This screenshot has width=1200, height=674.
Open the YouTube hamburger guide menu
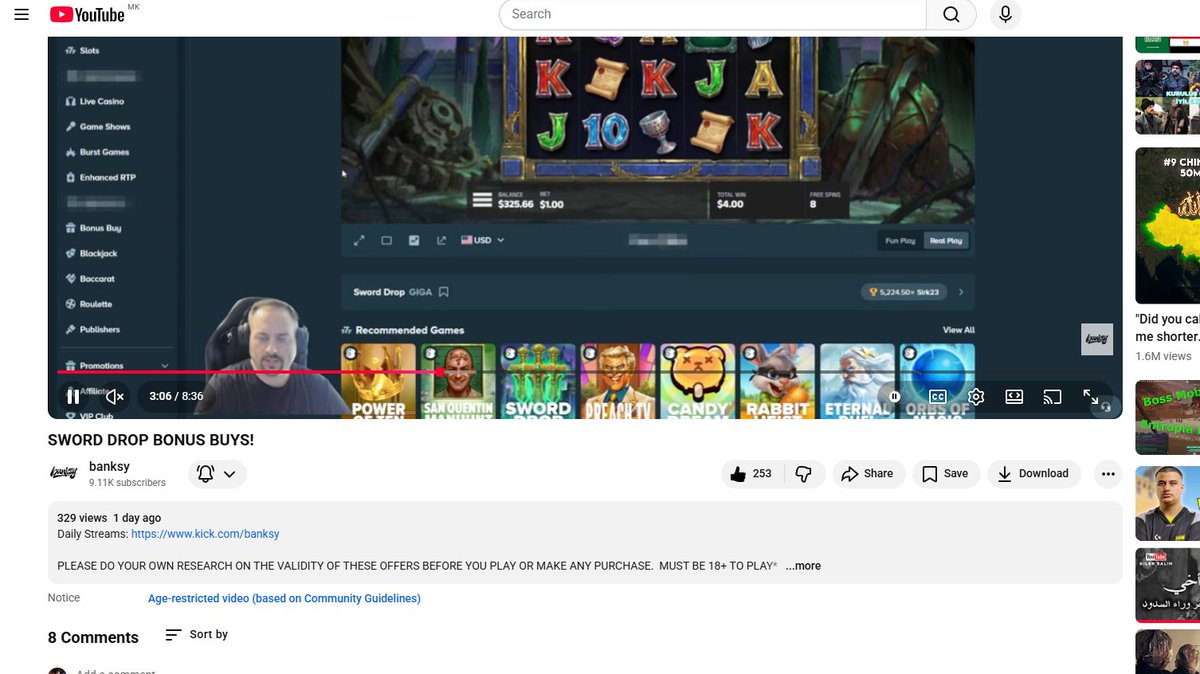[x=22, y=14]
